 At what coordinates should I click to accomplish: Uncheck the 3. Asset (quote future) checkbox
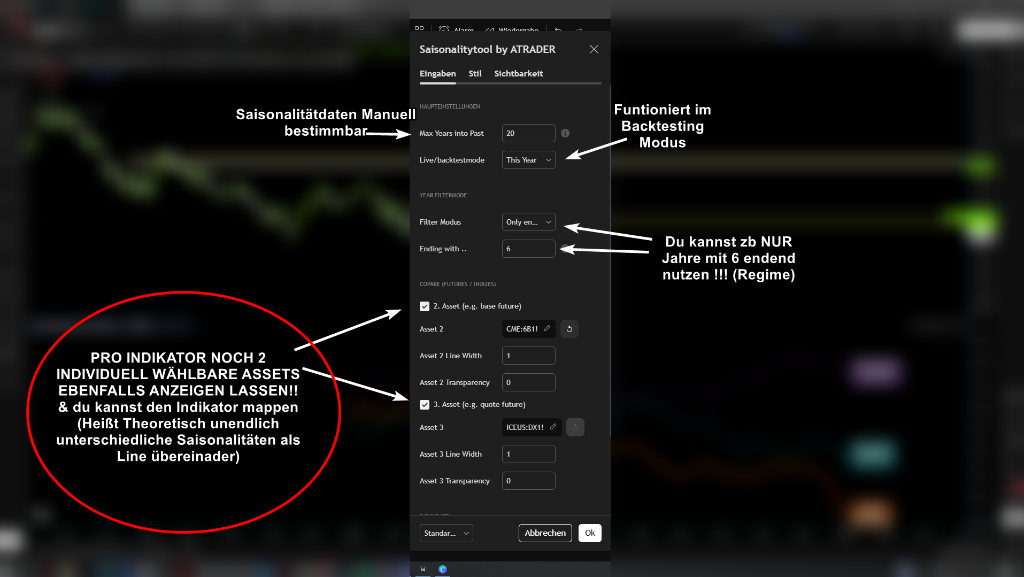[425, 404]
